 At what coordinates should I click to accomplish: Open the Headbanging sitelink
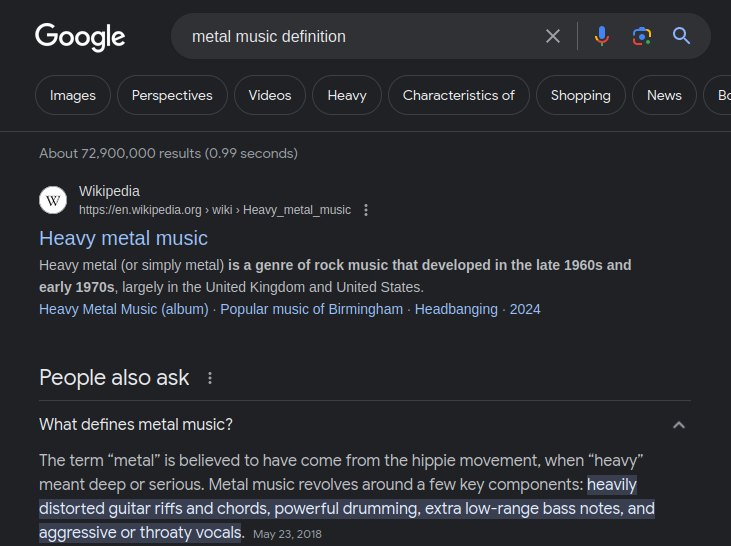(x=456, y=309)
